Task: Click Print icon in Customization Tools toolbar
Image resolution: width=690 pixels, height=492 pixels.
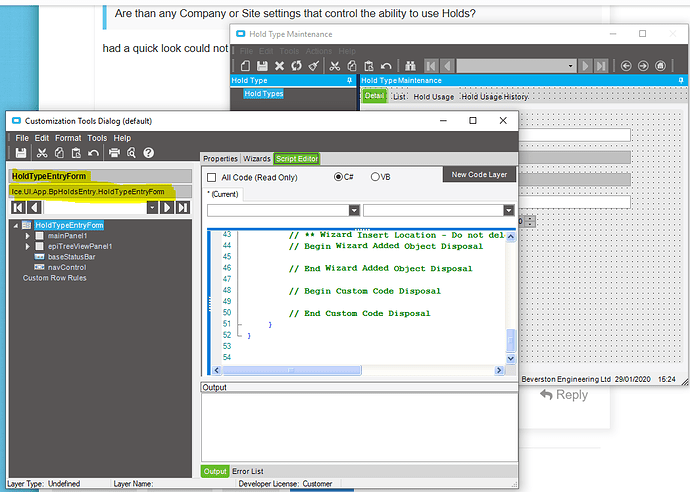Action: [114, 153]
